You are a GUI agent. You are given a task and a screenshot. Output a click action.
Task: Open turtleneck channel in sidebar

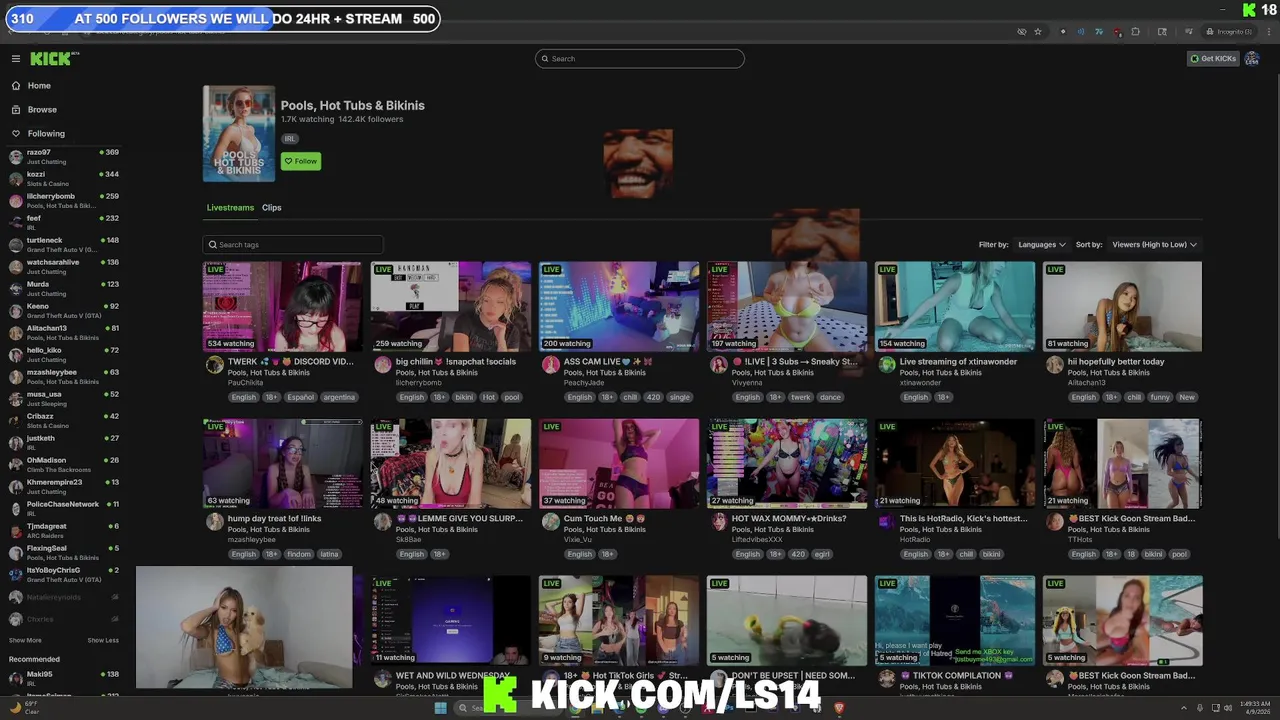tap(64, 245)
